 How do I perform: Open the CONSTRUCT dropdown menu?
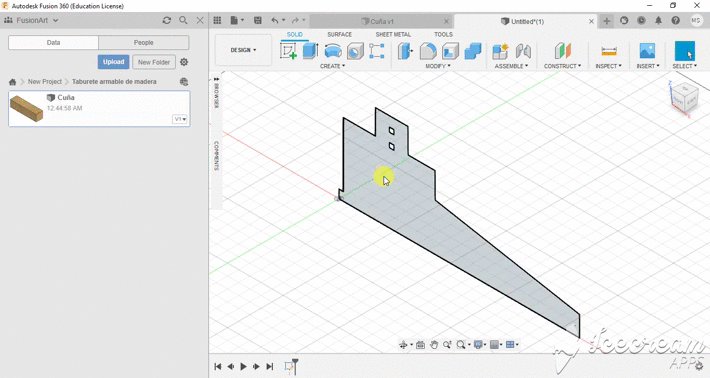pos(562,66)
